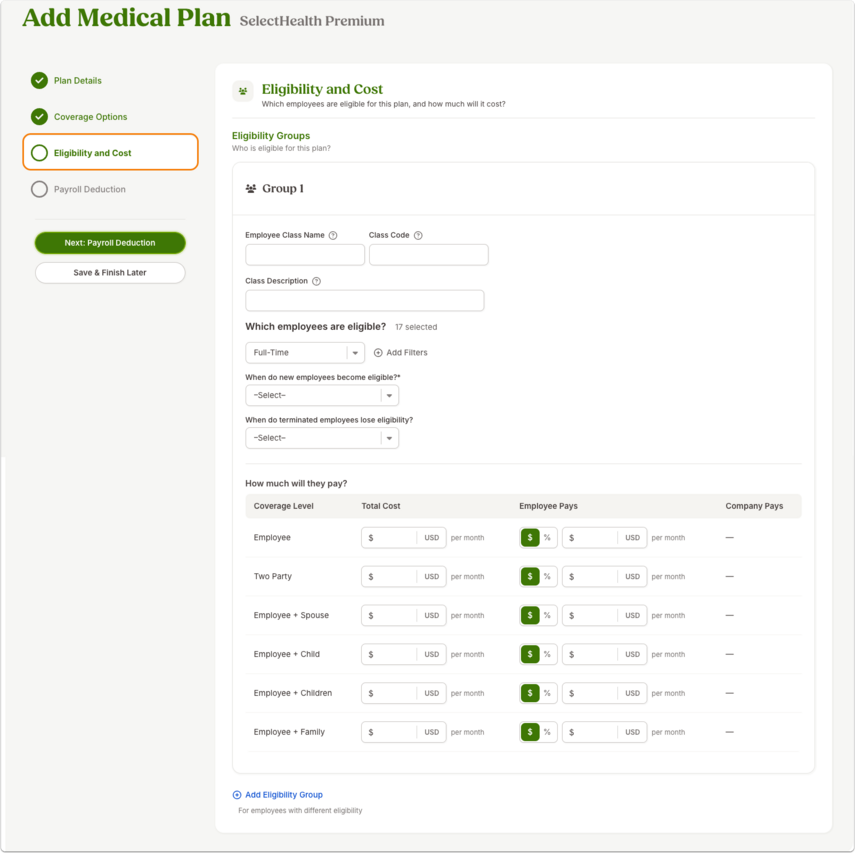Select the Eligibility and Cost step
855x853 pixels.
pyautogui.click(x=110, y=152)
